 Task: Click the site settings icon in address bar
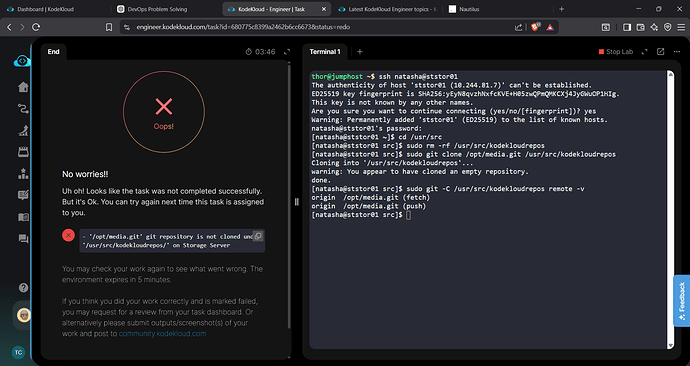127,27
